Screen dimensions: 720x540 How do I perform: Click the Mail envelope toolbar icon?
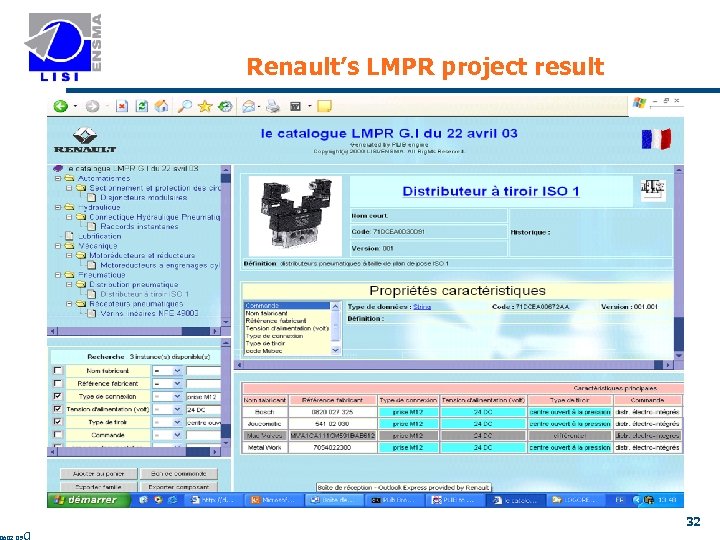248,107
